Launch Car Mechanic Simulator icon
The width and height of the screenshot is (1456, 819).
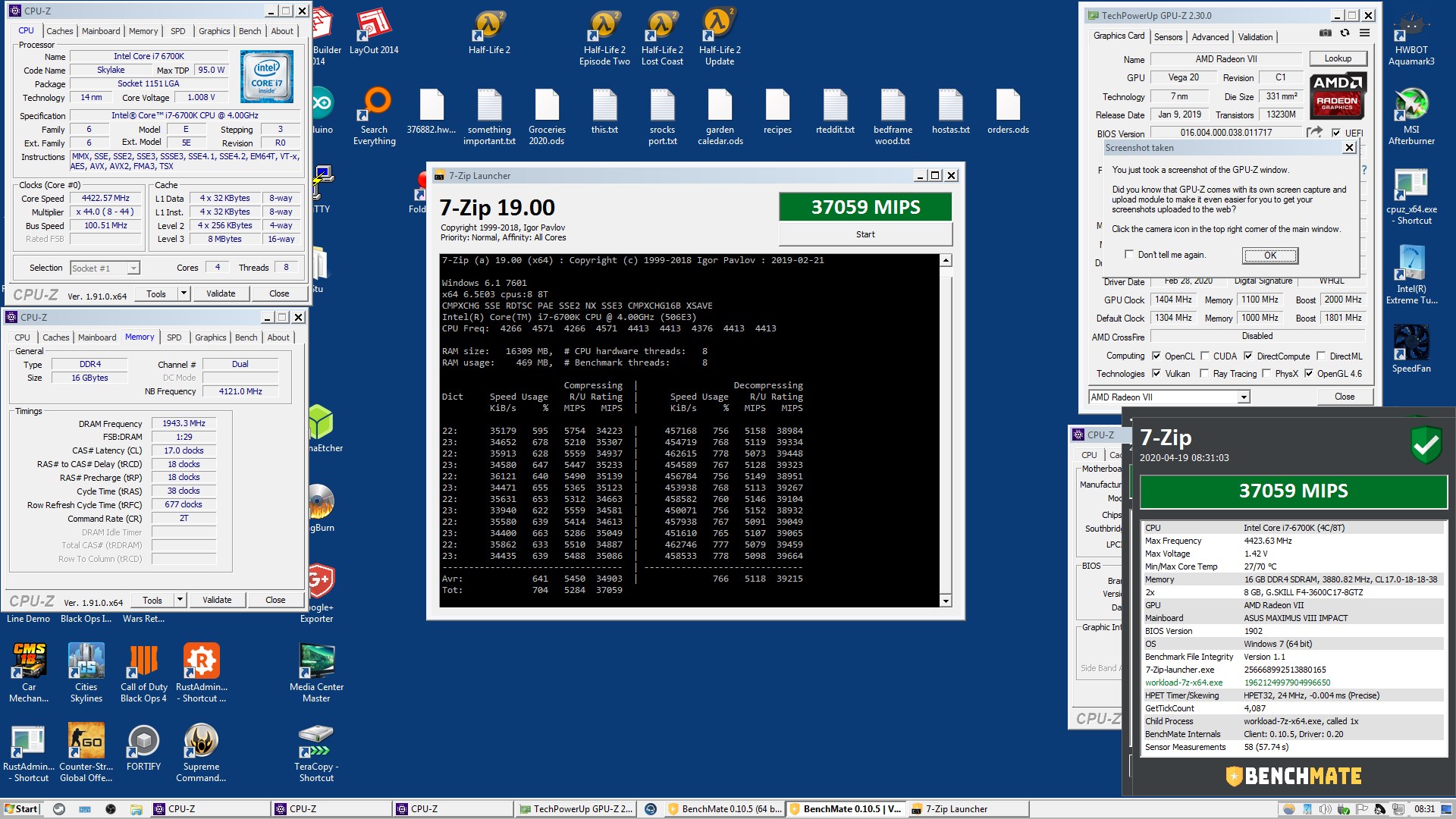coord(29,673)
